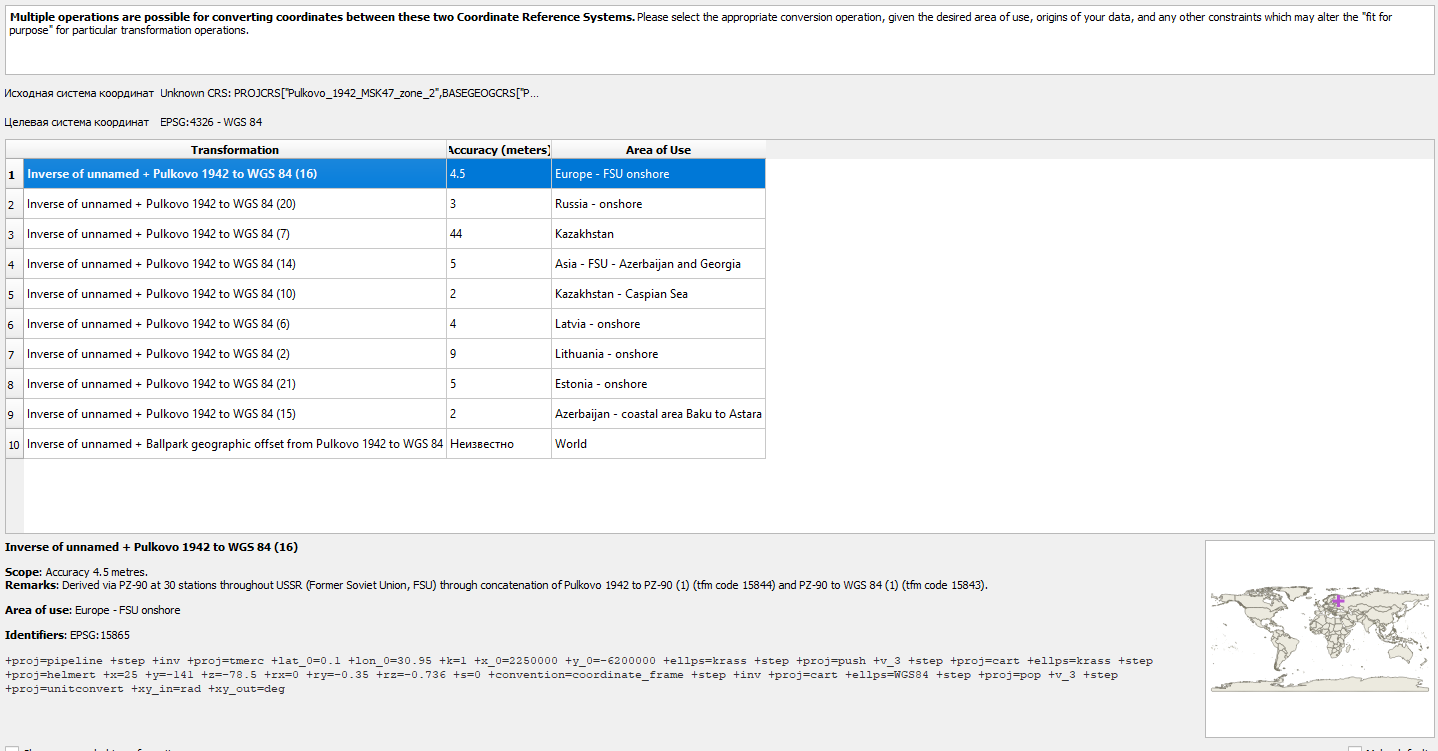Click the world map area-of-use preview
Image resolution: width=1438 pixels, height=751 pixels.
(x=1318, y=639)
